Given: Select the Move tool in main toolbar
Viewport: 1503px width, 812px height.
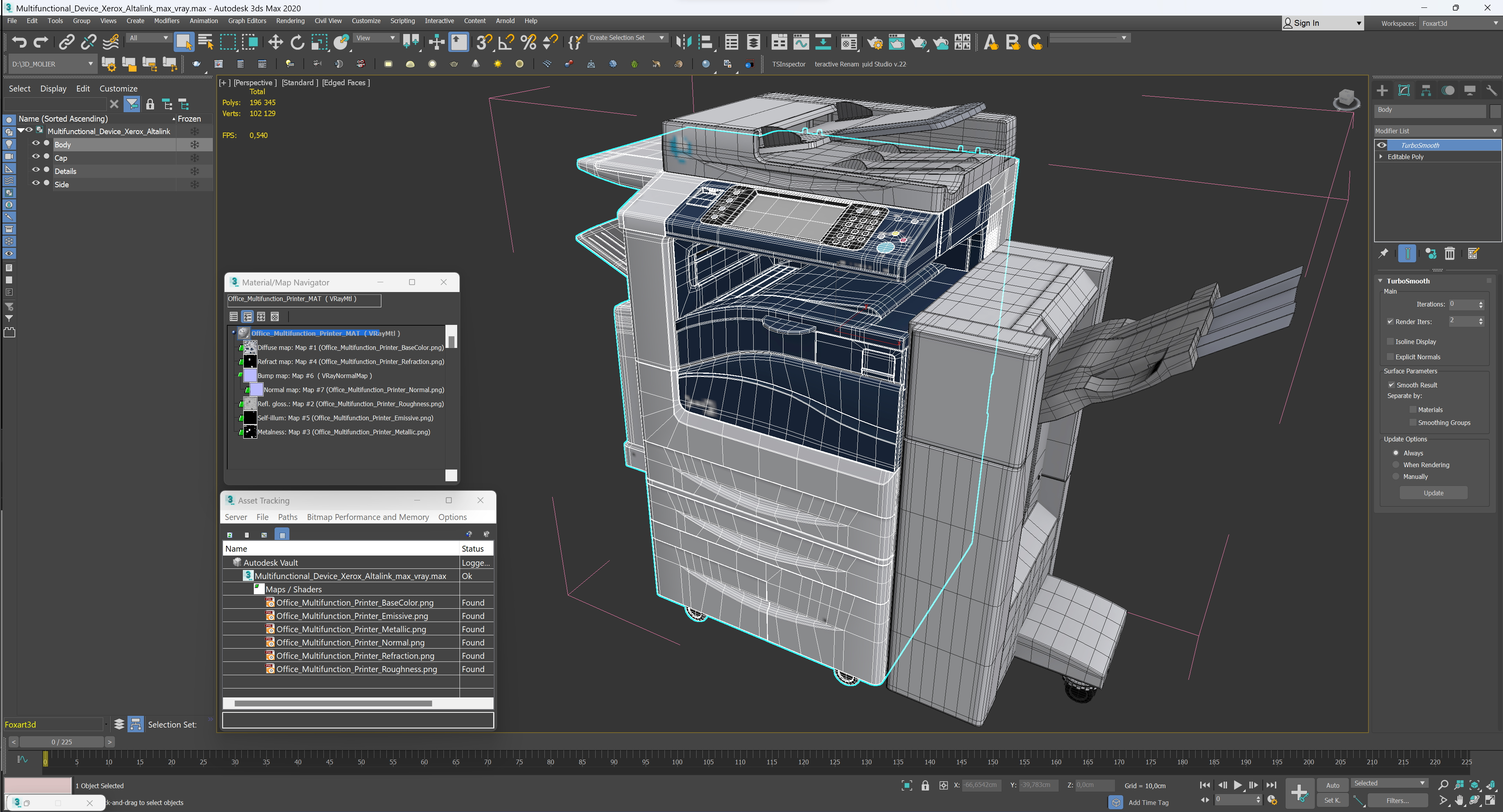Looking at the screenshot, I should (x=275, y=42).
